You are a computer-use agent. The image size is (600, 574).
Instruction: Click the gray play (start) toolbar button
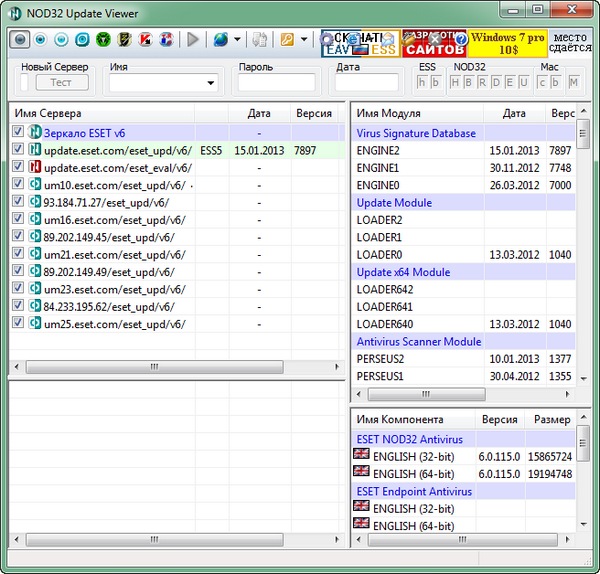click(193, 40)
